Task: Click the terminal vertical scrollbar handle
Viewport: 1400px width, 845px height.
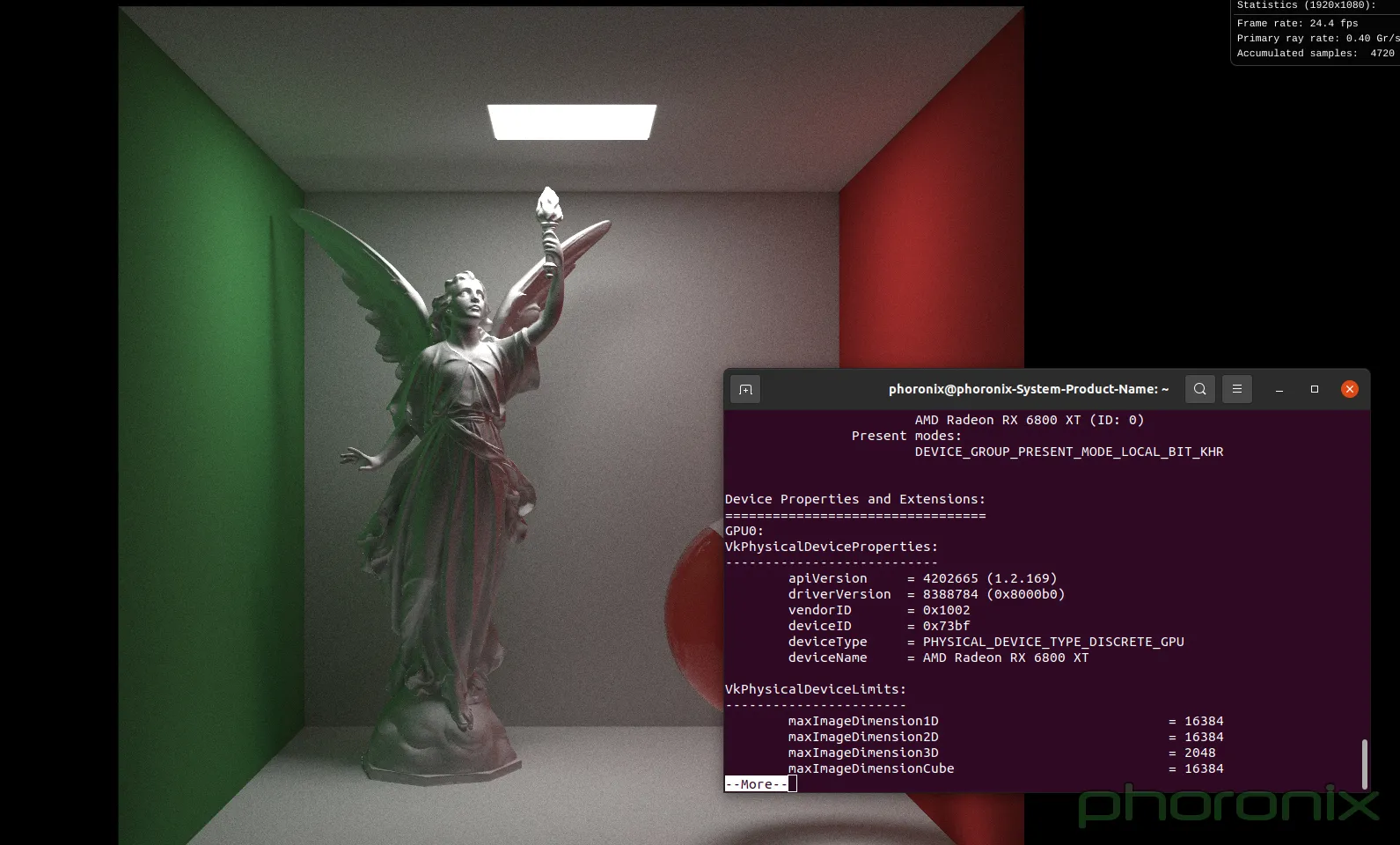Action: [x=1365, y=764]
